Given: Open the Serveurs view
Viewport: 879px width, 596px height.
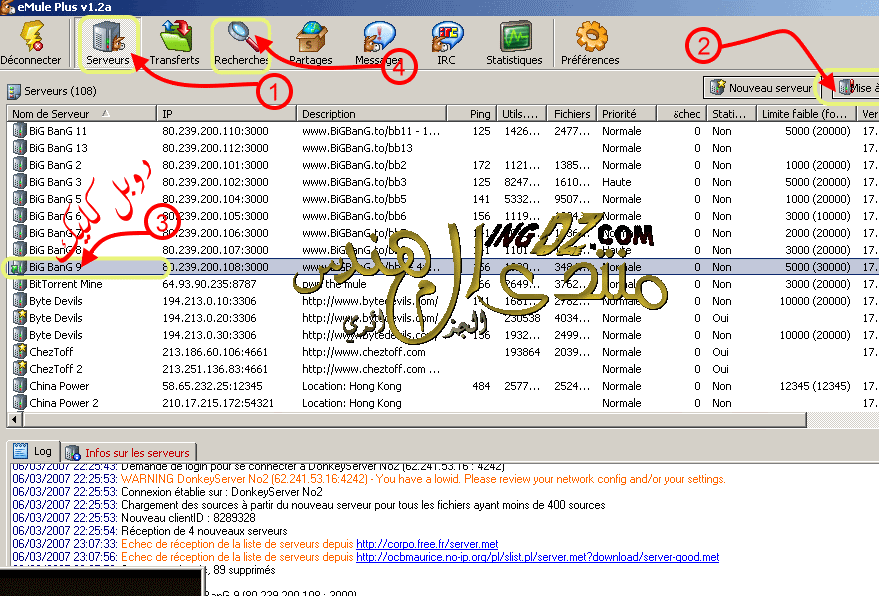Looking at the screenshot, I should point(106,43).
